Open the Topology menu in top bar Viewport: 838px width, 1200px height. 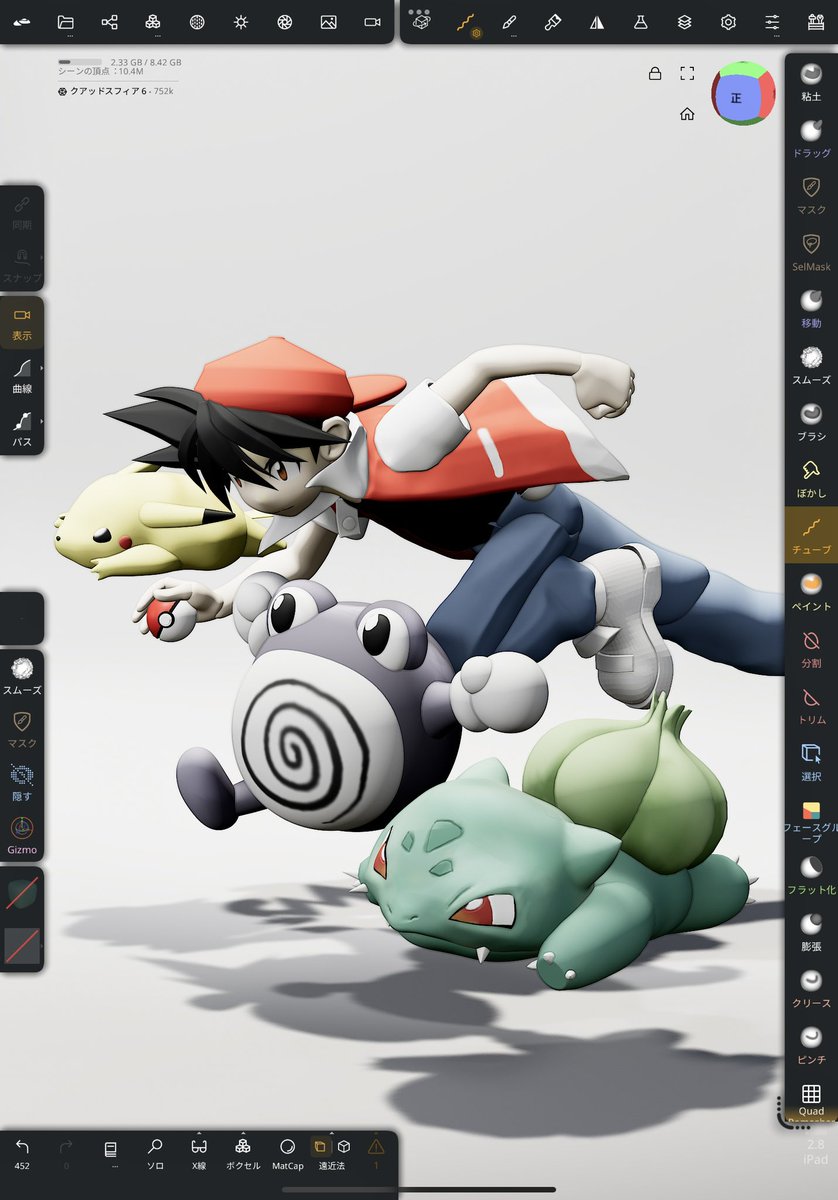click(153, 22)
